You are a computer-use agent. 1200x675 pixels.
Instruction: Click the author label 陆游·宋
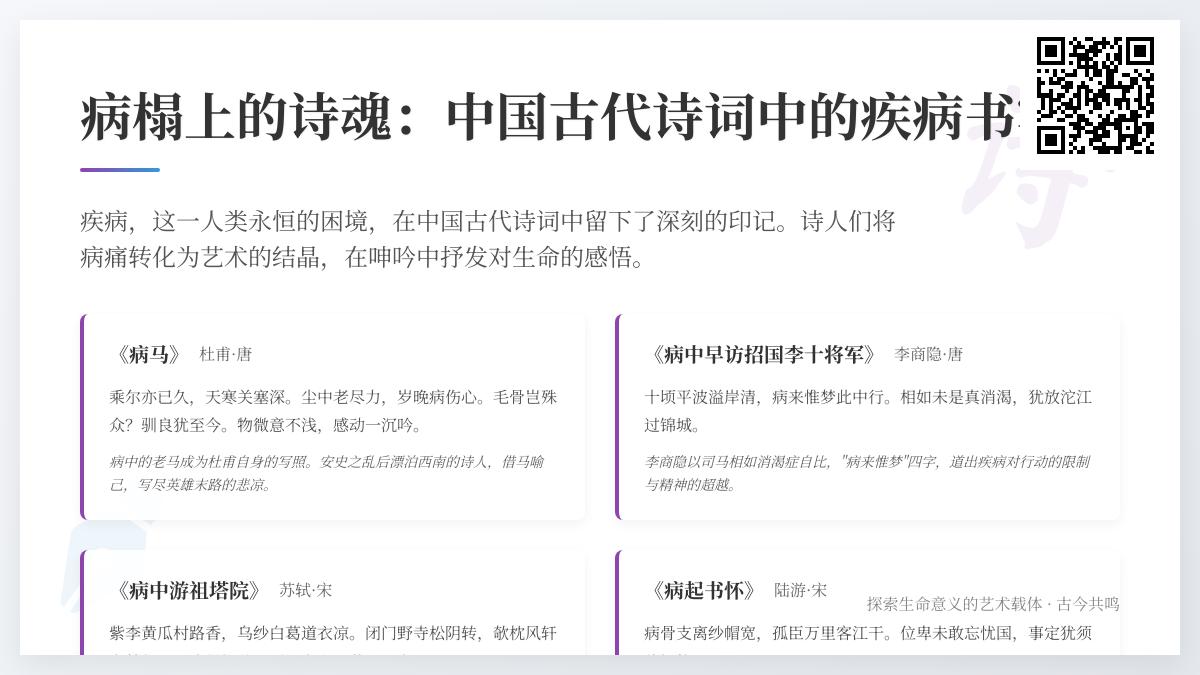click(x=801, y=591)
